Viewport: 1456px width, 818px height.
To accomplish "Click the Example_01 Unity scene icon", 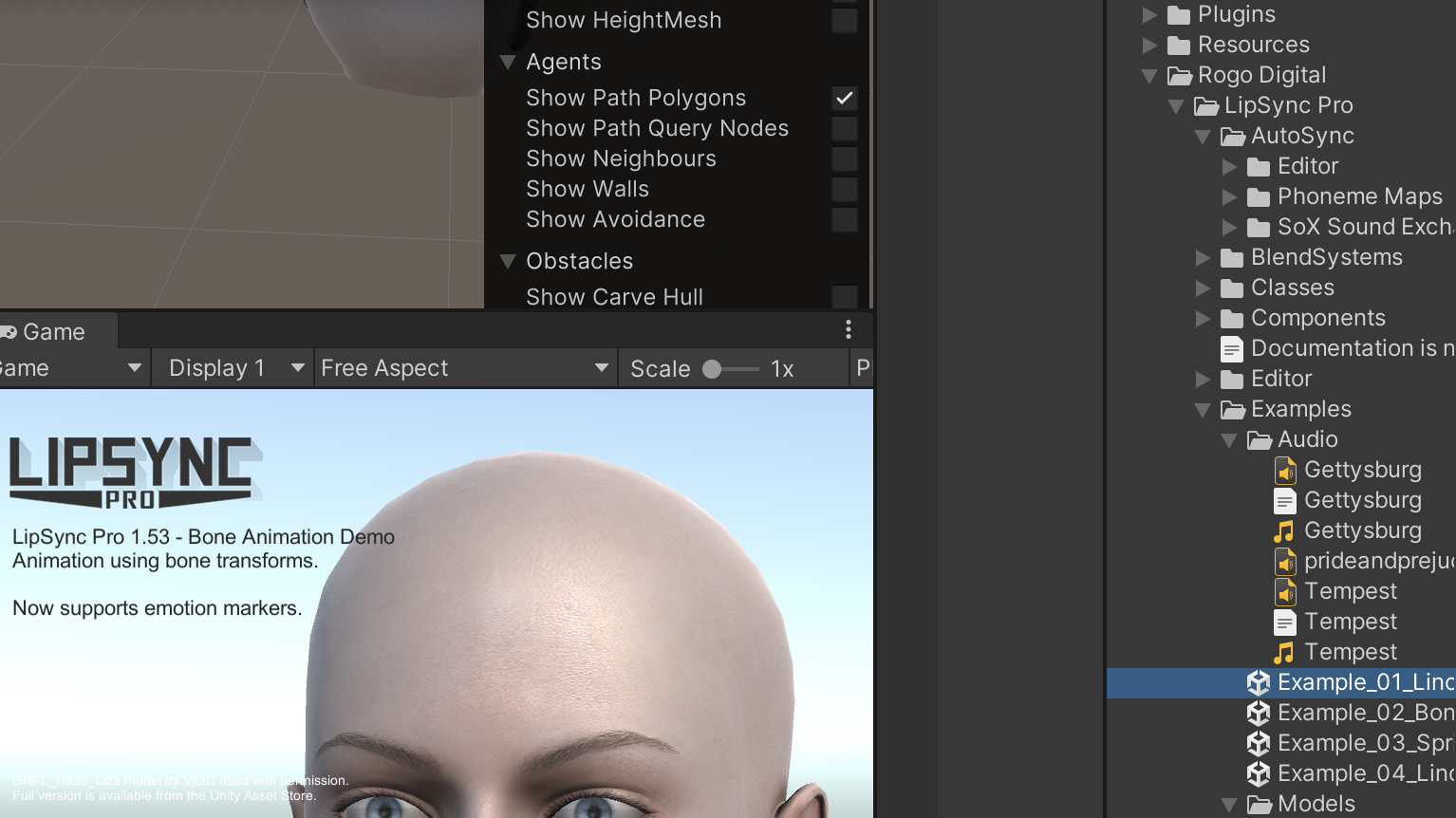I will point(1259,682).
